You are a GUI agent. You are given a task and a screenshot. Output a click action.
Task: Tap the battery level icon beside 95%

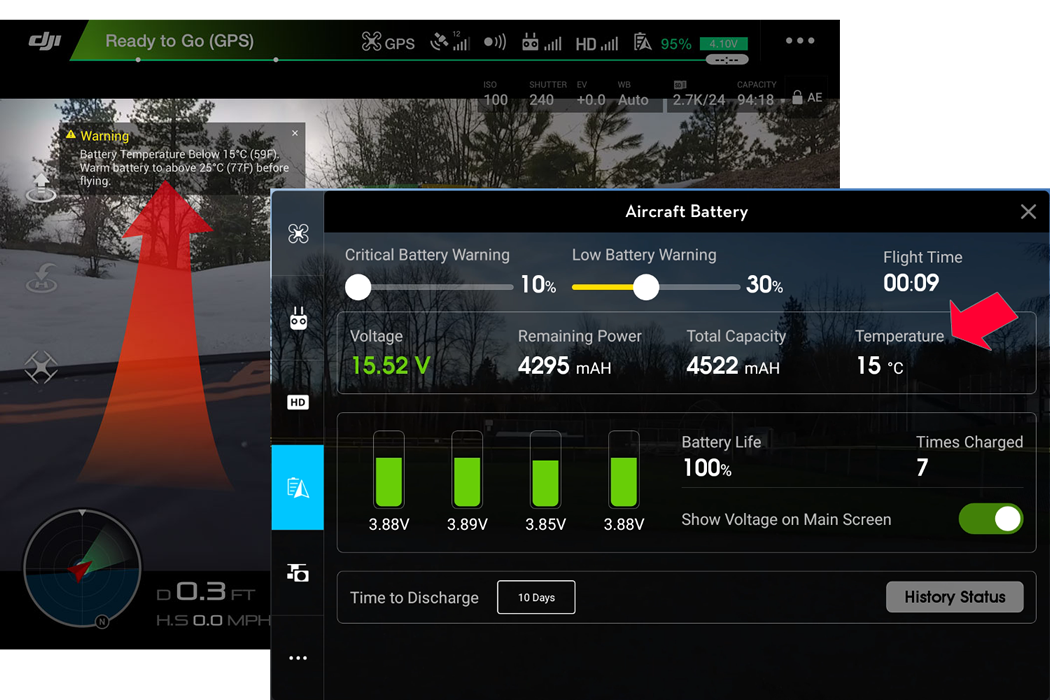click(642, 42)
